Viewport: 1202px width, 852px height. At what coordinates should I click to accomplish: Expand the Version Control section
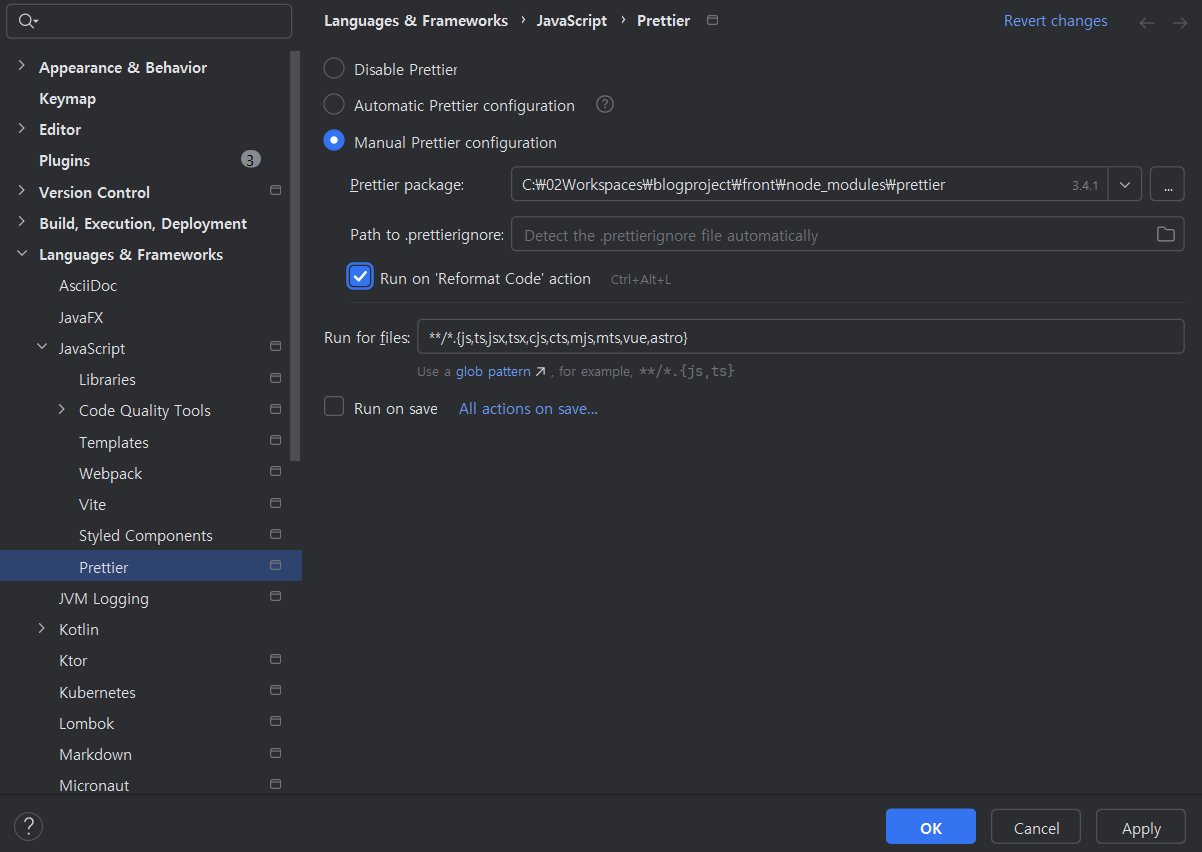pos(22,191)
